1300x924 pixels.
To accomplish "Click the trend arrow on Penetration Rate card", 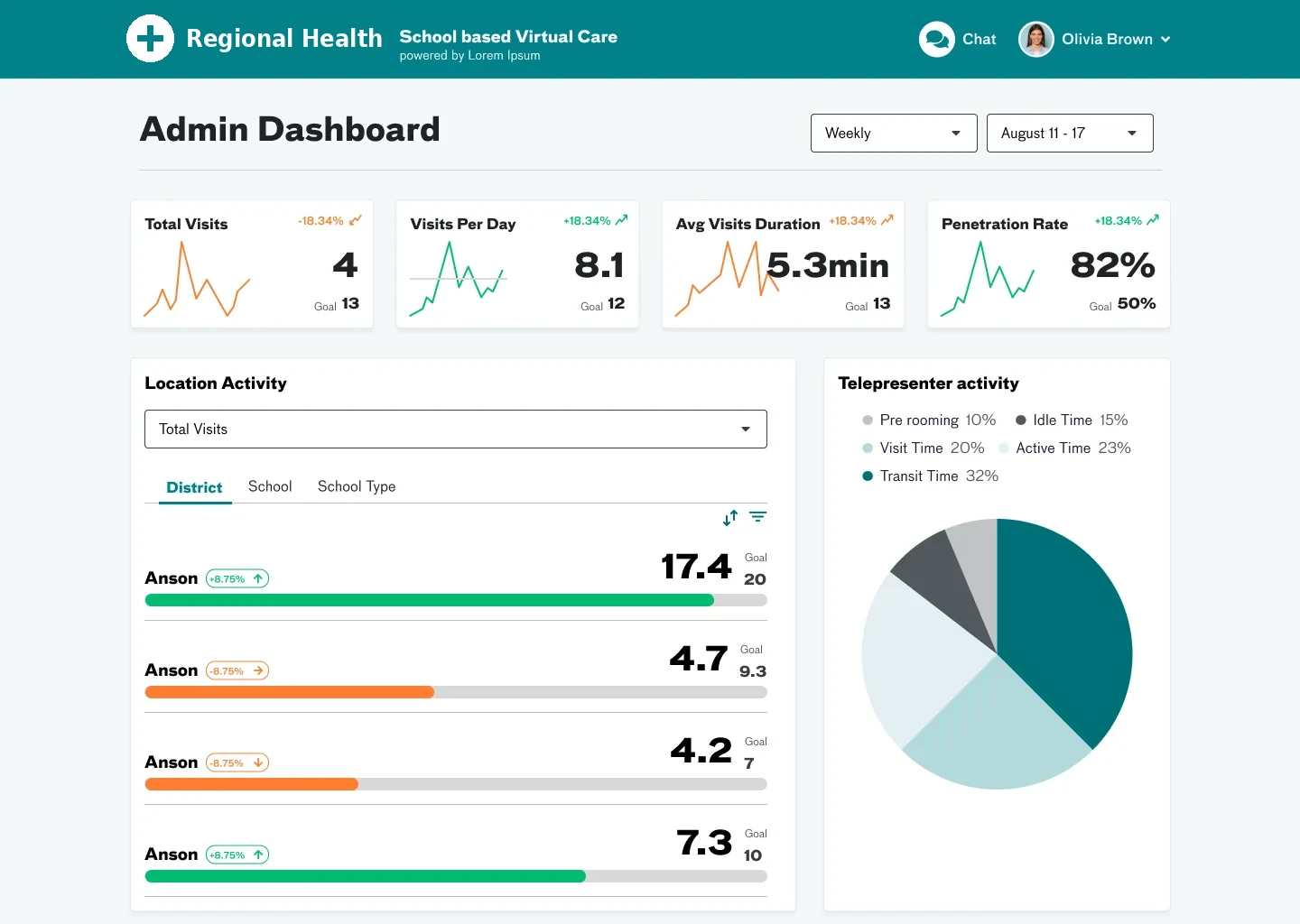I will [1152, 220].
